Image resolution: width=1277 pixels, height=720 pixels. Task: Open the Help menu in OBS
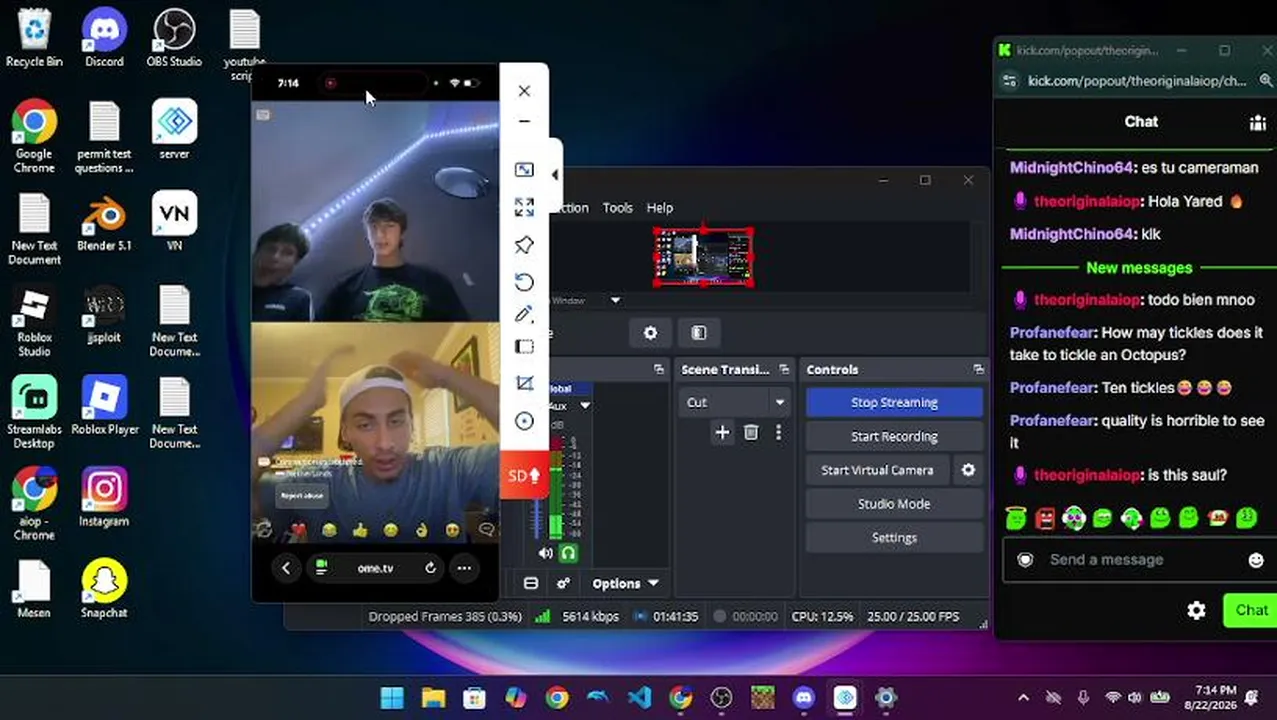(660, 208)
